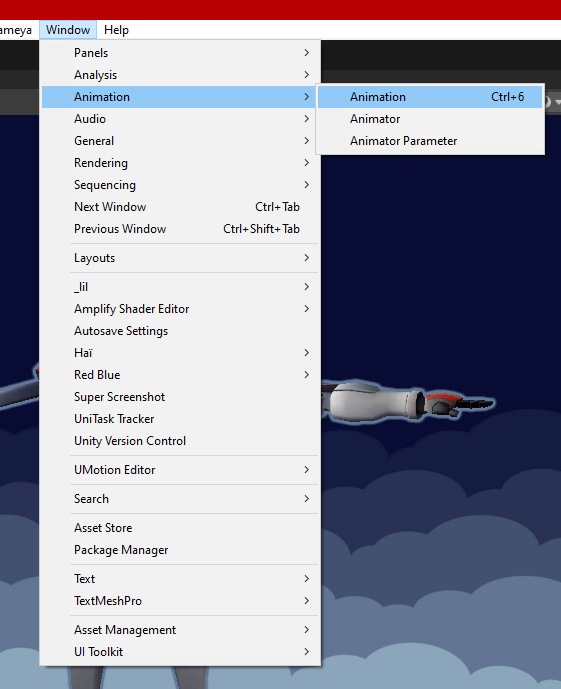Open the Layouts submenu

(x=180, y=257)
